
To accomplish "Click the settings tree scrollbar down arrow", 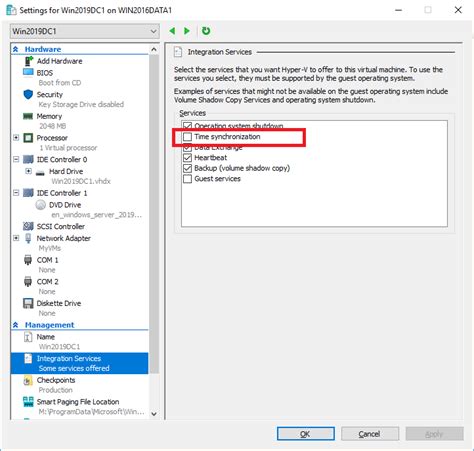I will point(154,414).
